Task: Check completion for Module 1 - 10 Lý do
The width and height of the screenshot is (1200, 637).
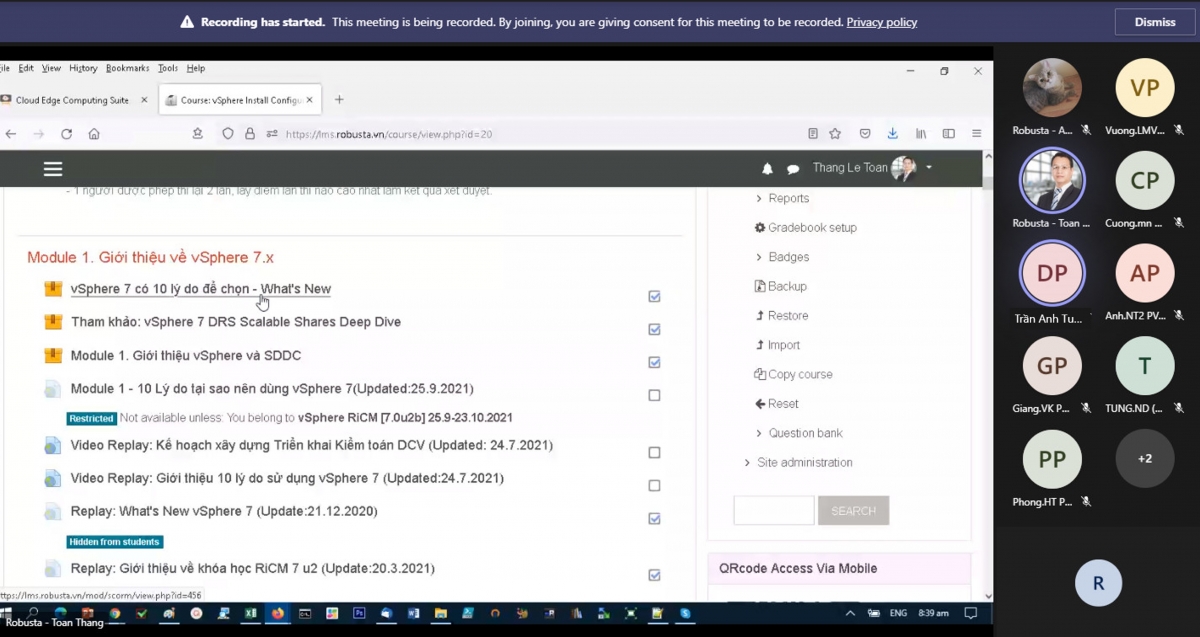Action: click(x=654, y=395)
